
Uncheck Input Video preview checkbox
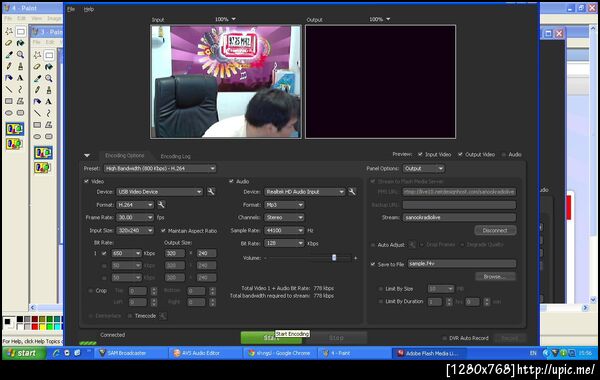tap(420, 154)
